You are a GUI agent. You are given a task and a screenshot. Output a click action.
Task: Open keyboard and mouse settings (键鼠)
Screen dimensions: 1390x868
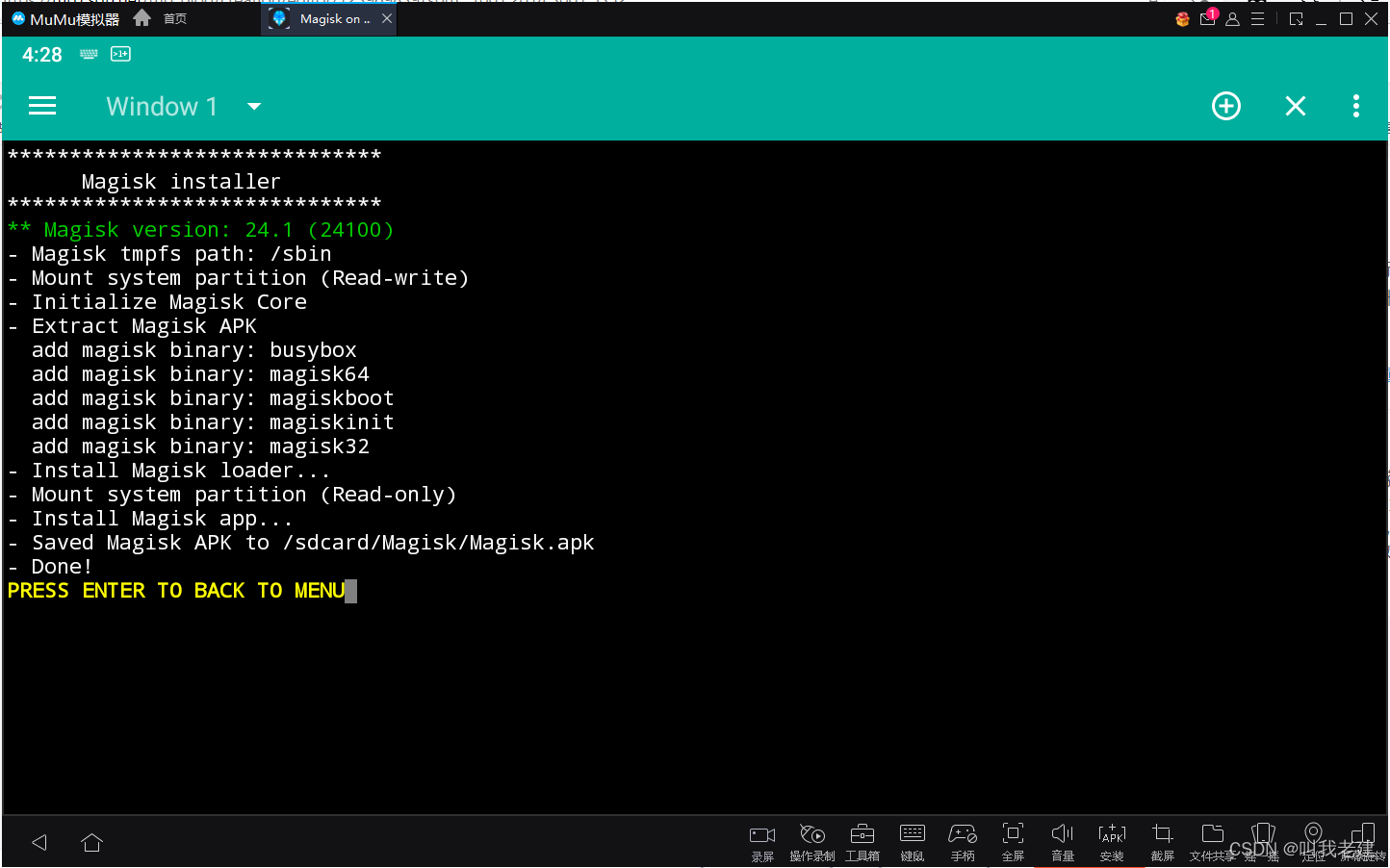(913, 843)
